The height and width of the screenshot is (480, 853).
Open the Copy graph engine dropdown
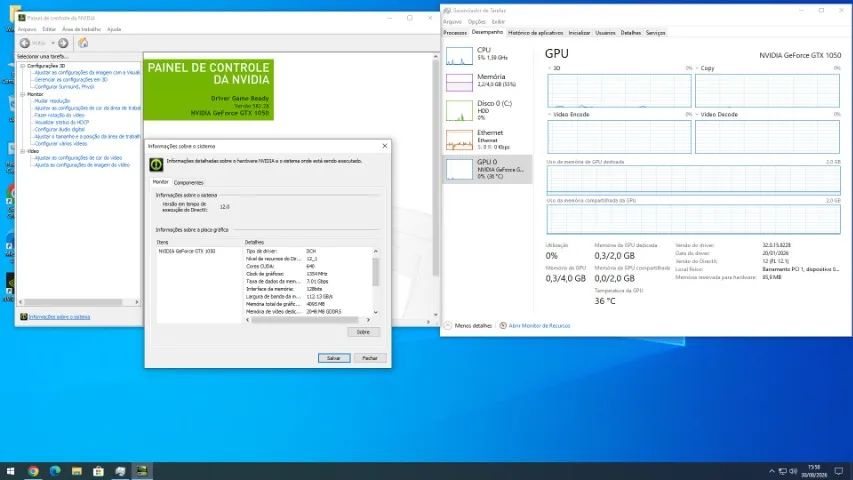coord(697,69)
